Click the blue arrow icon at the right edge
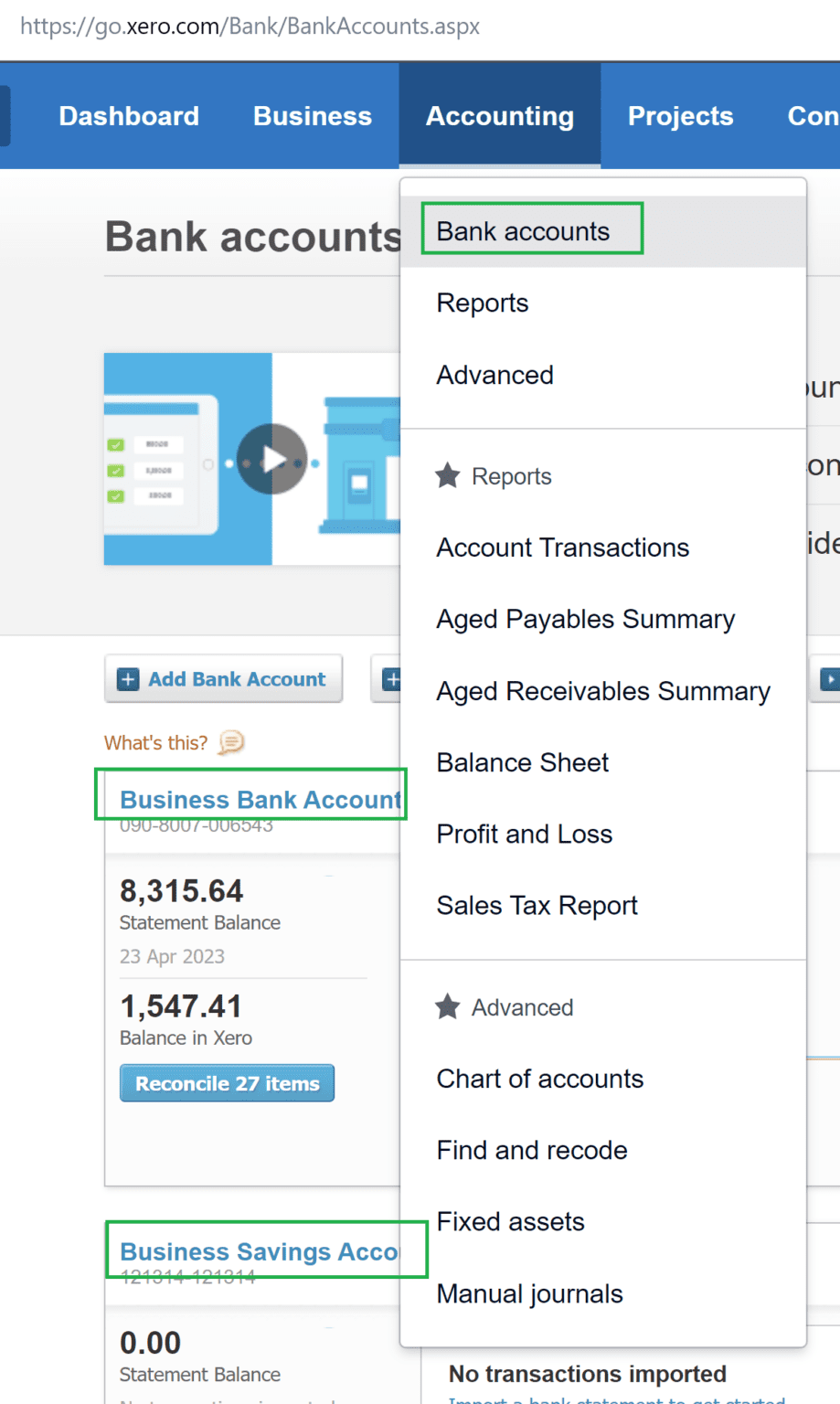 pyautogui.click(x=830, y=678)
